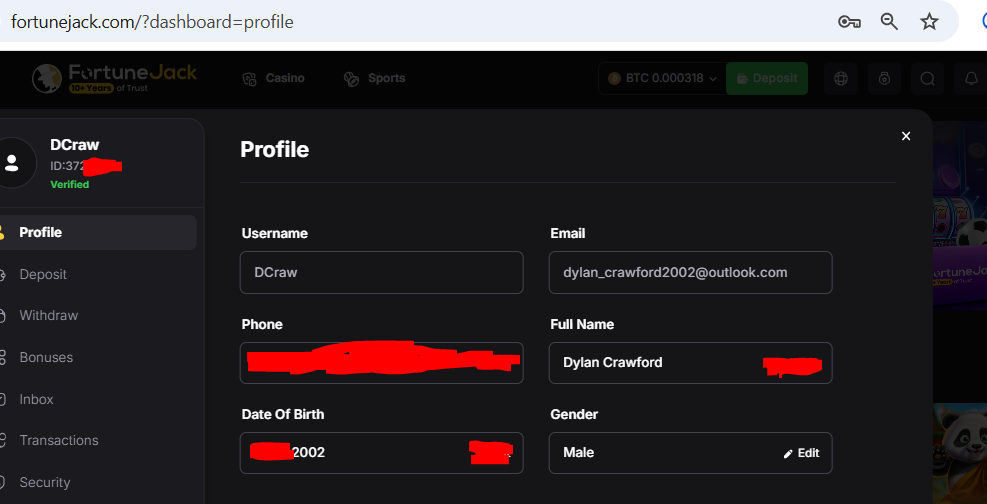987x504 pixels.
Task: Click the browser address bar URL
Action: 152,21
